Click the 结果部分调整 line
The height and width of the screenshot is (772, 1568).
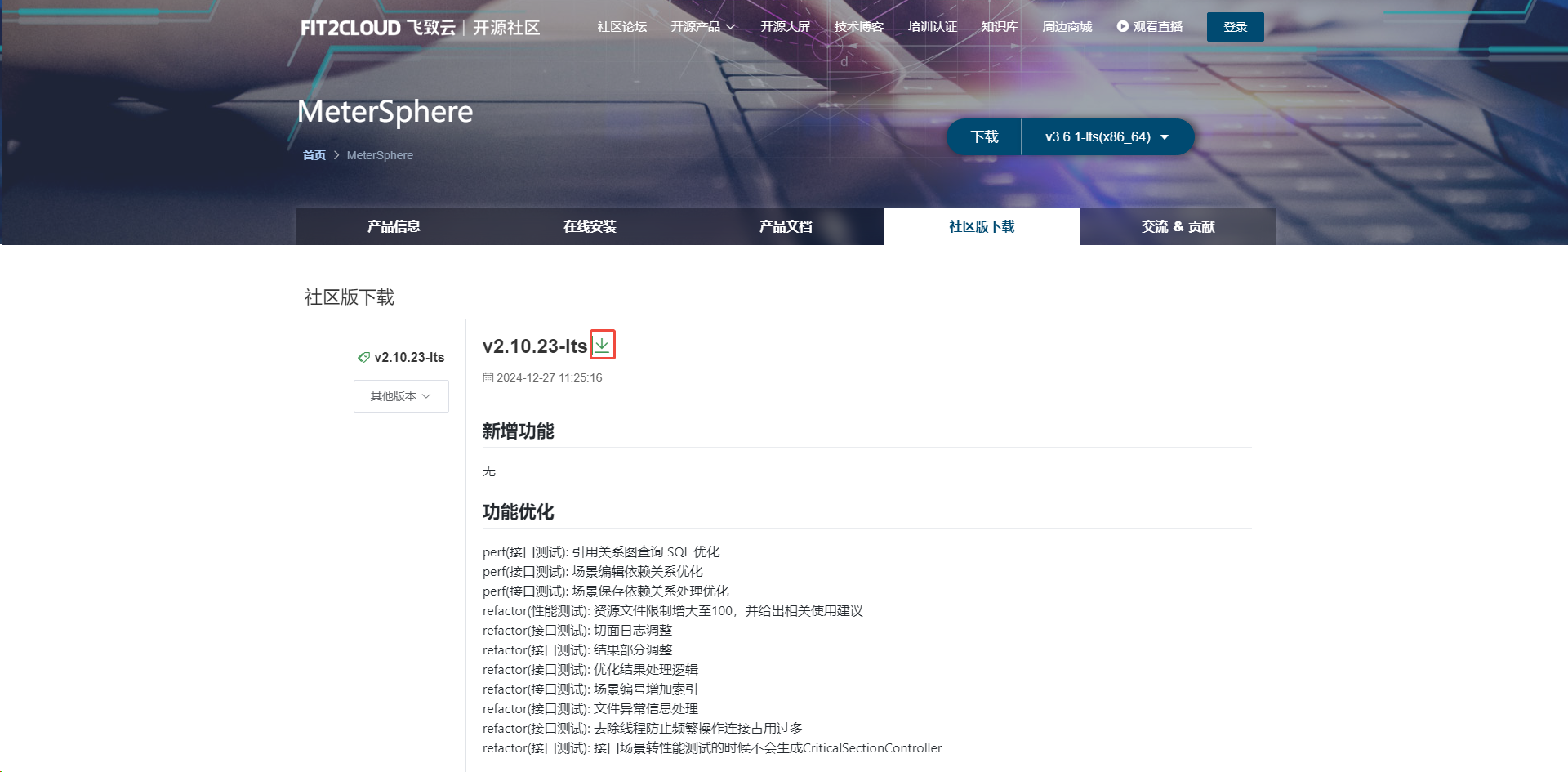(577, 650)
